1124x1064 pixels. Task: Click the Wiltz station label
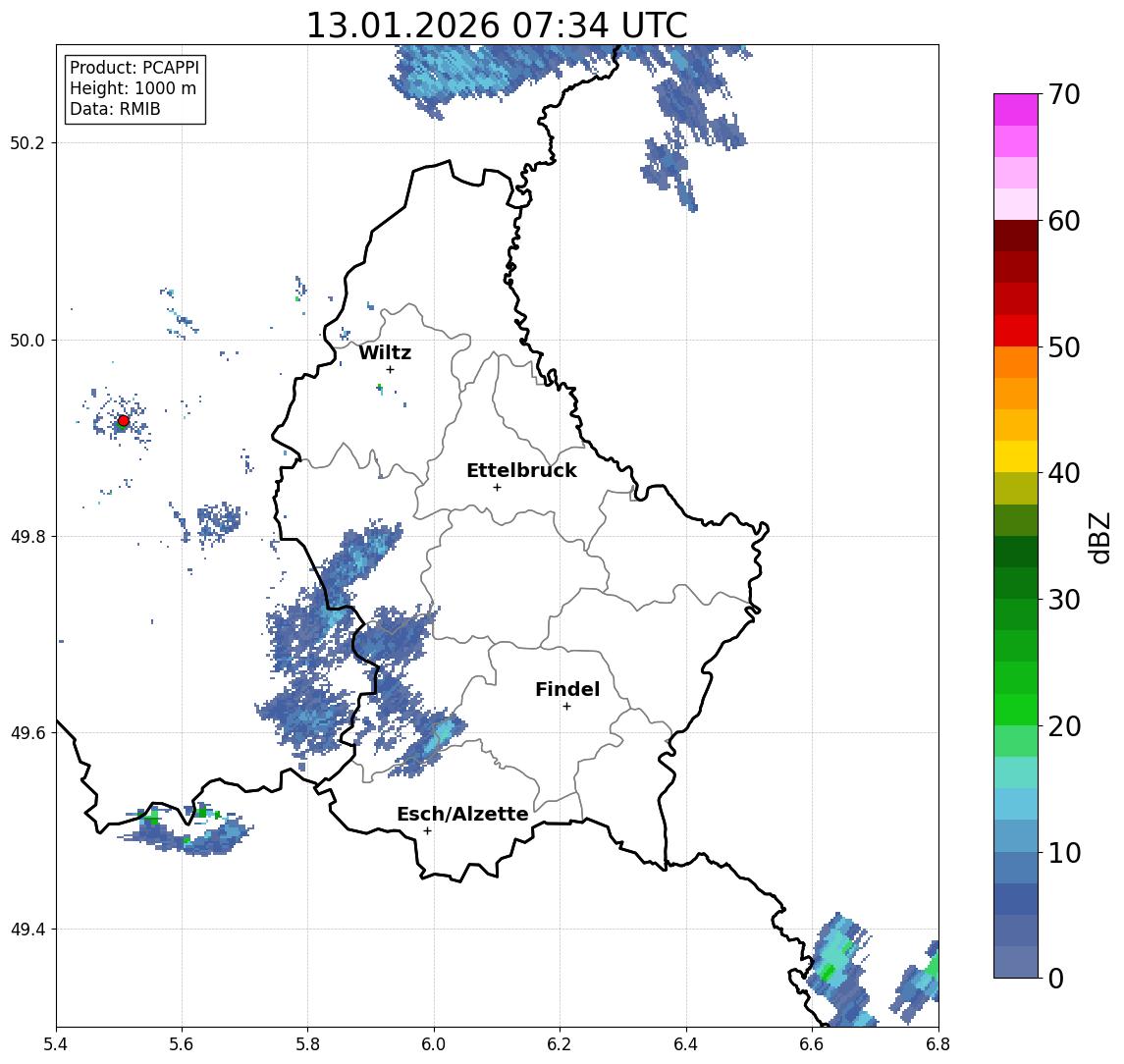385,352
